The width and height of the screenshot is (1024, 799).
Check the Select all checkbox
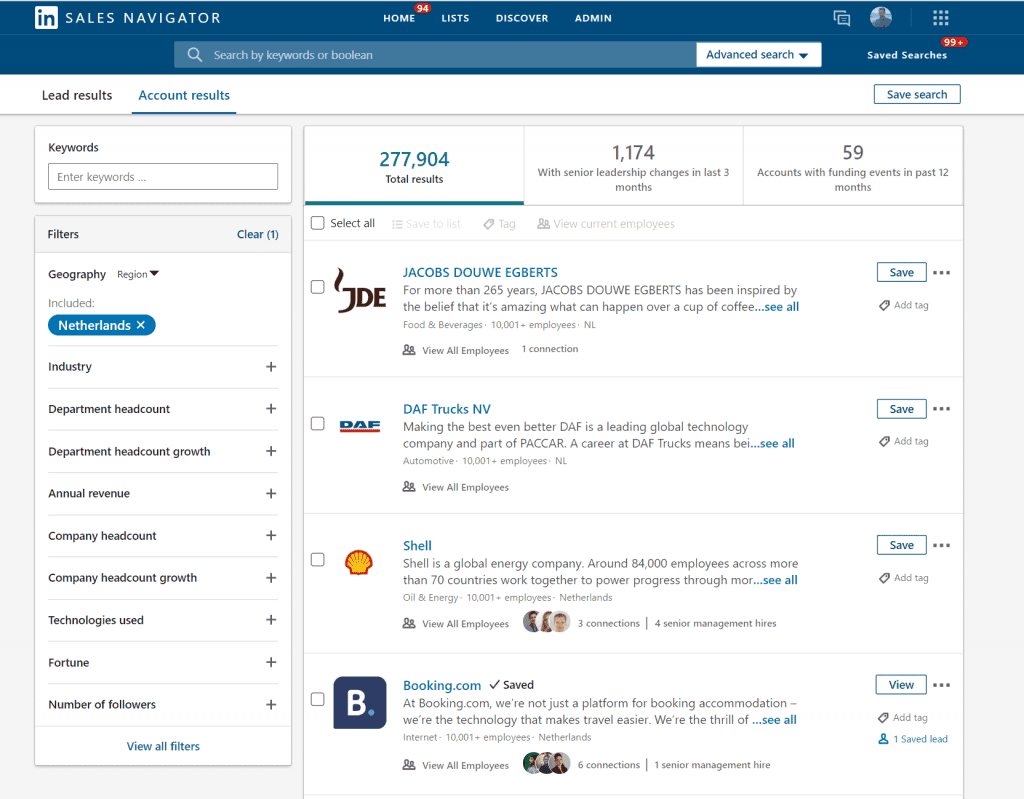pyautogui.click(x=318, y=224)
